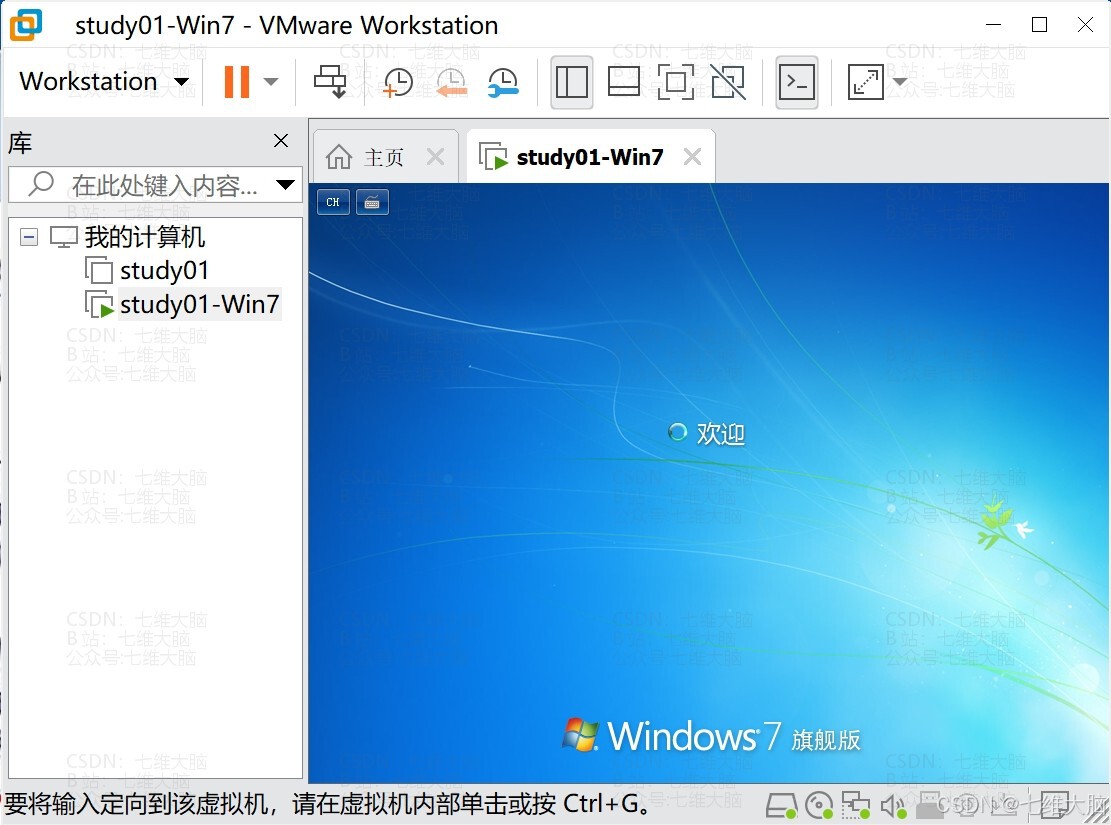Maximize the VMware Workstation window
Viewport: 1111px width, 825px height.
point(1039,25)
